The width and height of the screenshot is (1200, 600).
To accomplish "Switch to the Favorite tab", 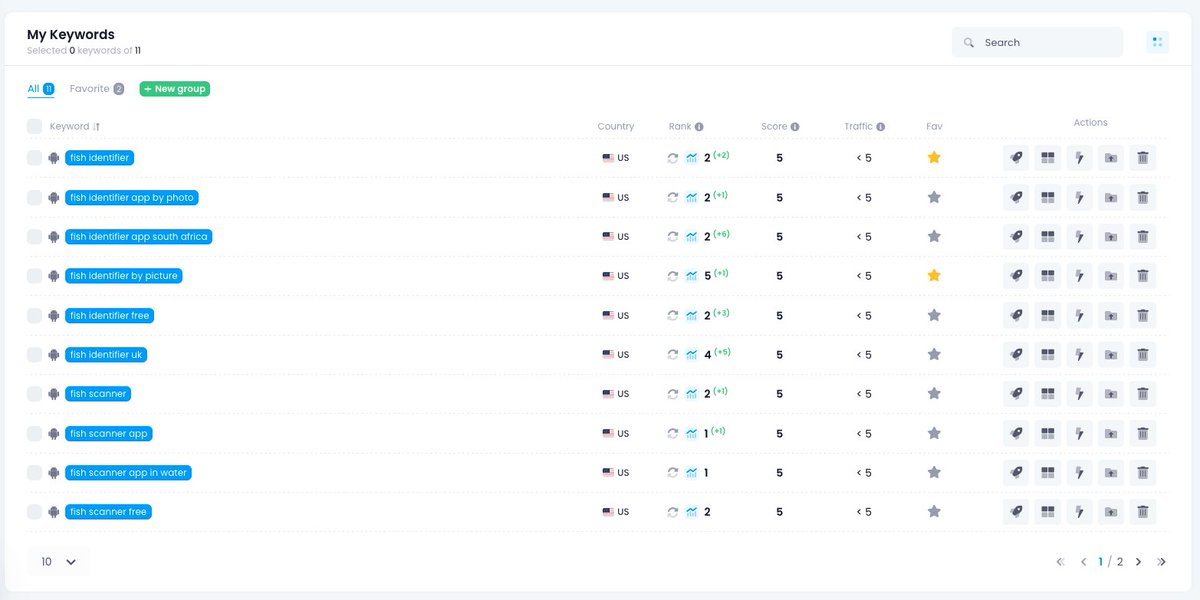I will coord(97,89).
